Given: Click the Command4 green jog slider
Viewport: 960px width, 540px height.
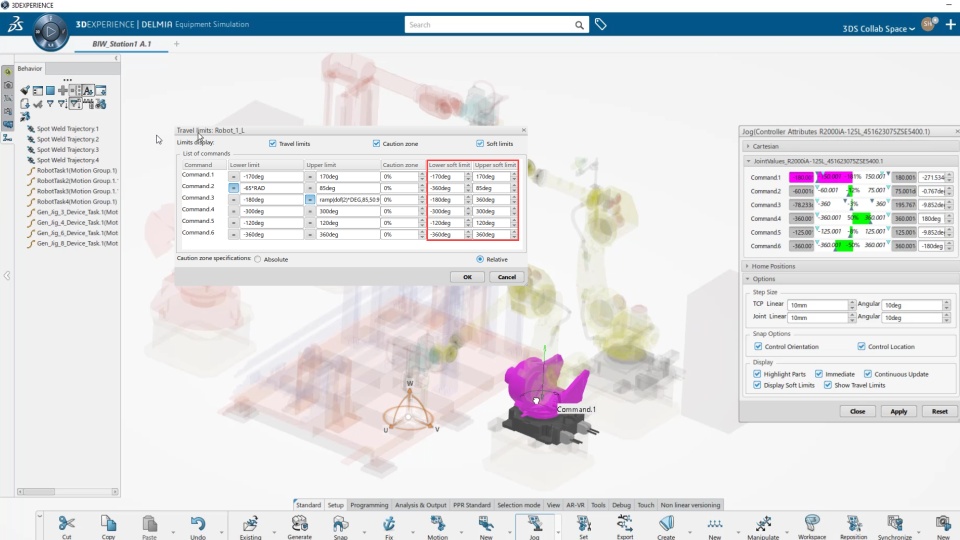Looking at the screenshot, I should (861, 218).
